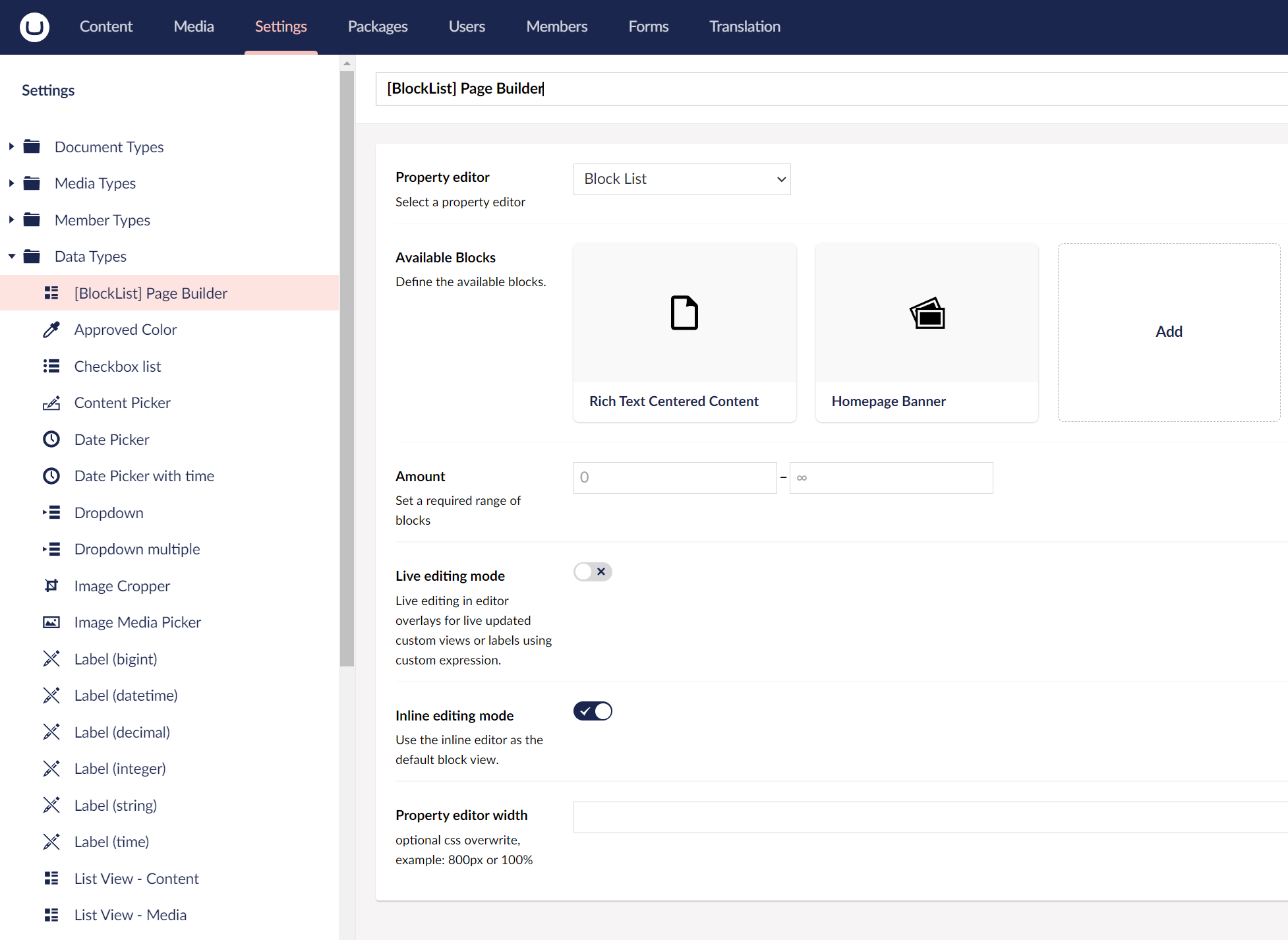Click the Label (datetime) icon
The height and width of the screenshot is (940, 1288).
click(51, 695)
